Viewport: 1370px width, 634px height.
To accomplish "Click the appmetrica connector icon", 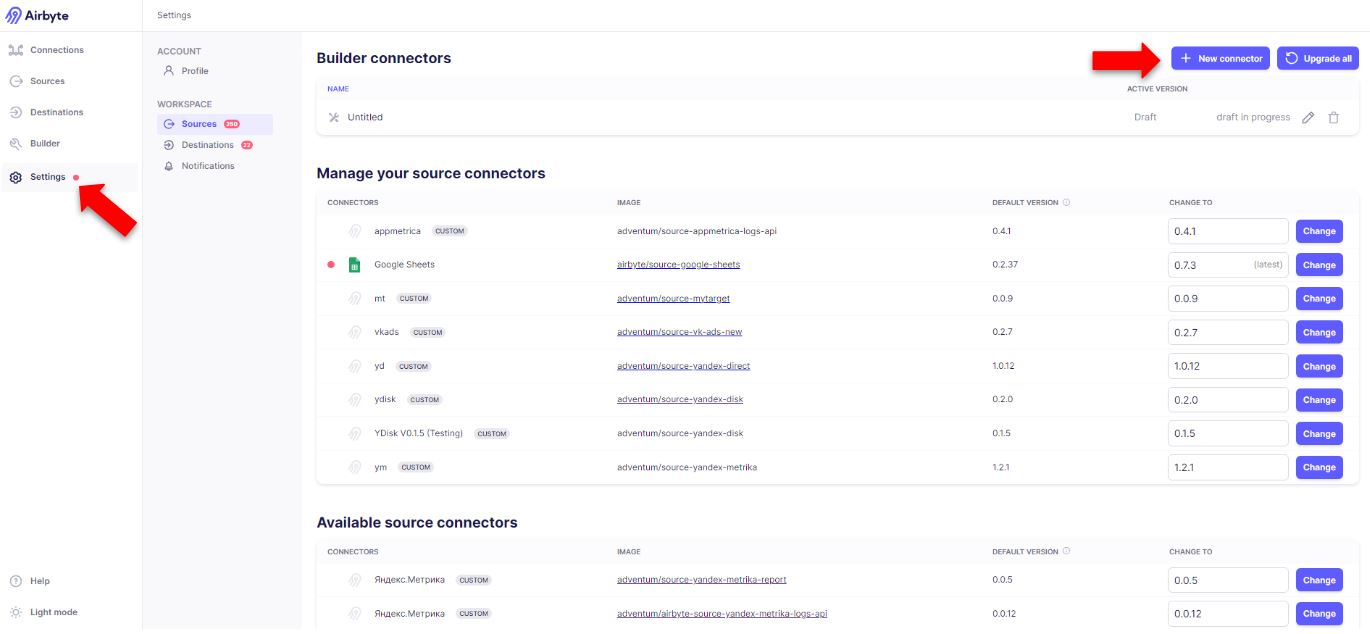I will pyautogui.click(x=354, y=231).
